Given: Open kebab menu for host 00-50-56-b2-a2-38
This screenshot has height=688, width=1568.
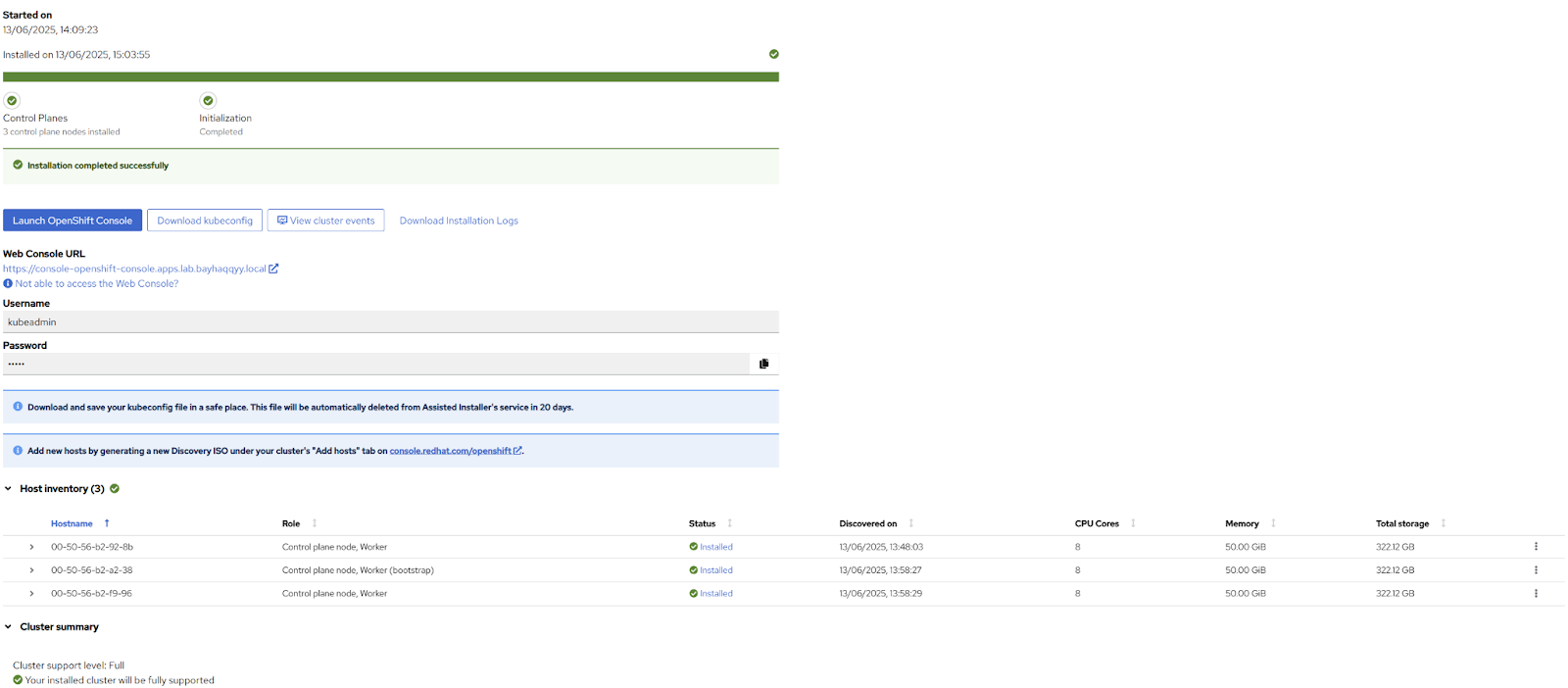Looking at the screenshot, I should coord(1536,570).
